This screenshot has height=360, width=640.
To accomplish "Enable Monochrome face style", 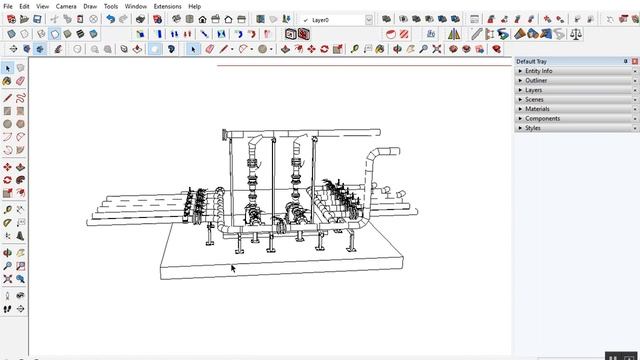I will (x=93, y=34).
